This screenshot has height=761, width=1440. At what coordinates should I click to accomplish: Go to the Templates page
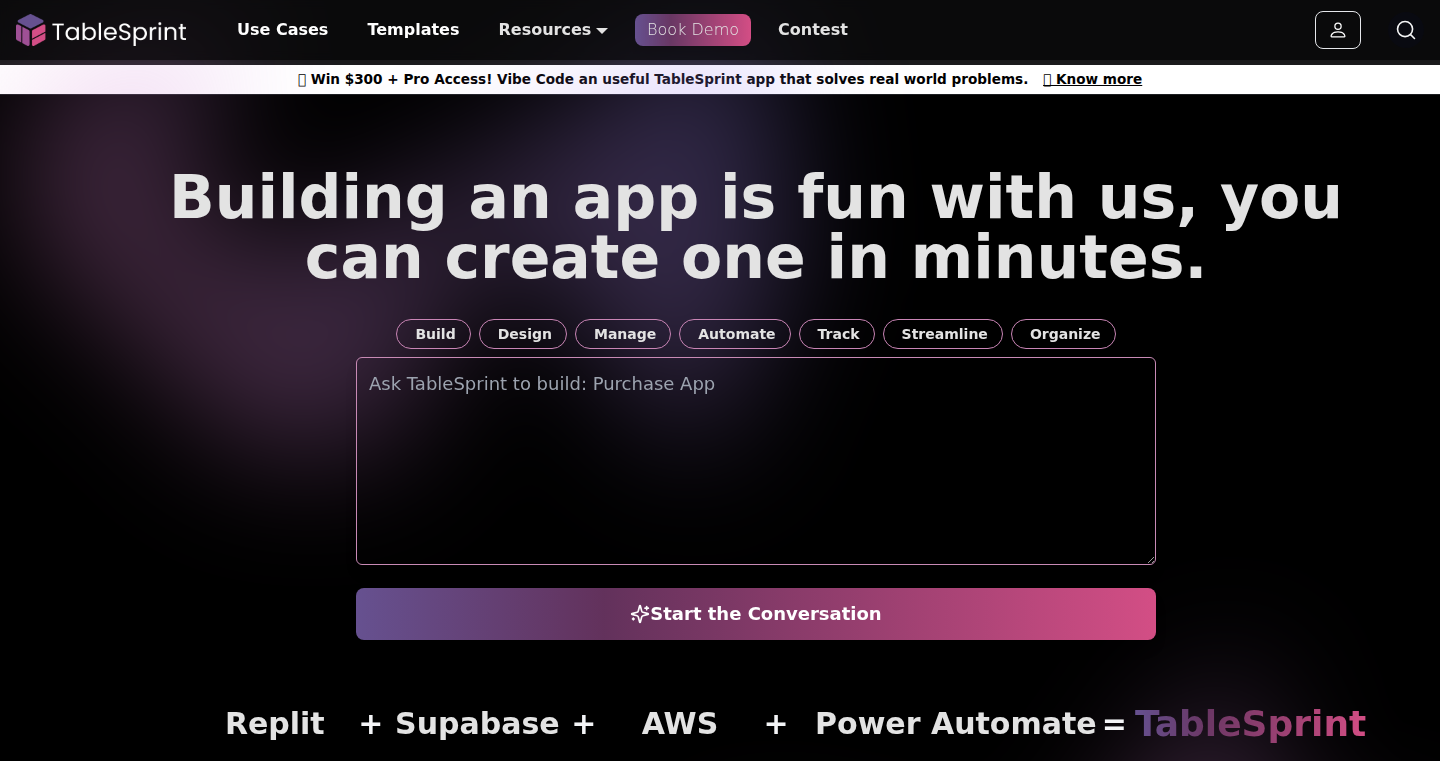click(413, 30)
